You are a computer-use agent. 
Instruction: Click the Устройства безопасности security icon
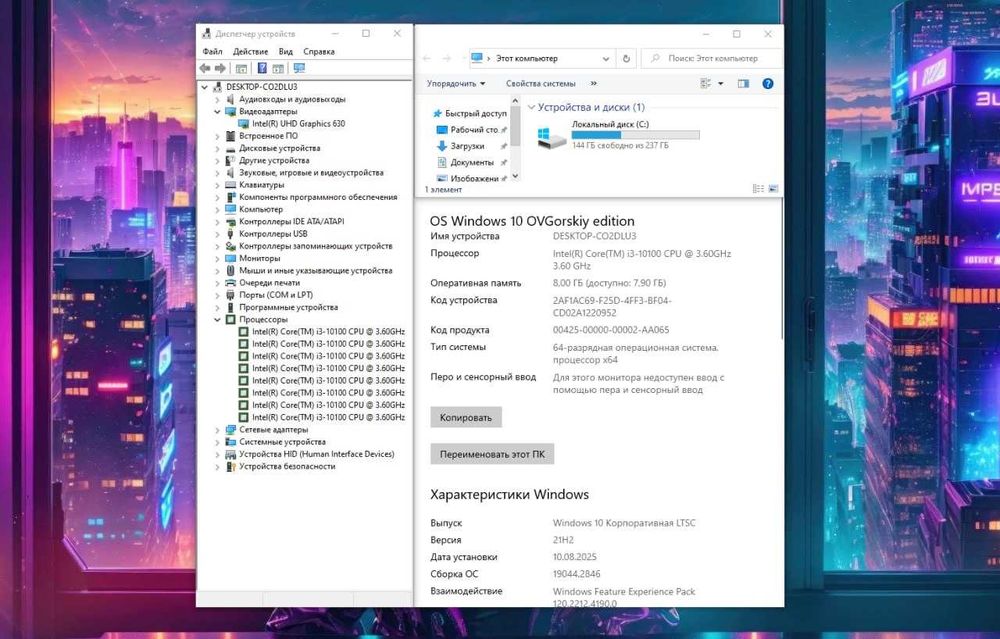pyautogui.click(x=231, y=466)
